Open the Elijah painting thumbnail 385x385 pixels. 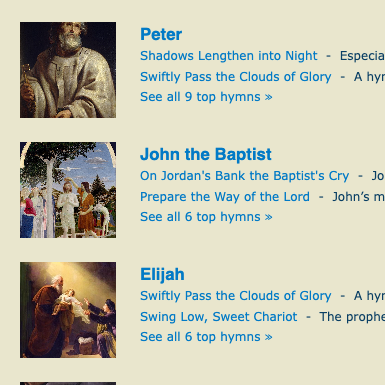(x=68, y=310)
